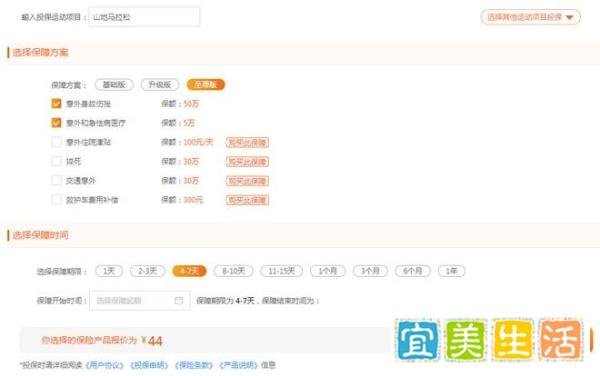Open the 《保险条款》 link
Viewport: 600px width, 376px height.
coord(194,365)
